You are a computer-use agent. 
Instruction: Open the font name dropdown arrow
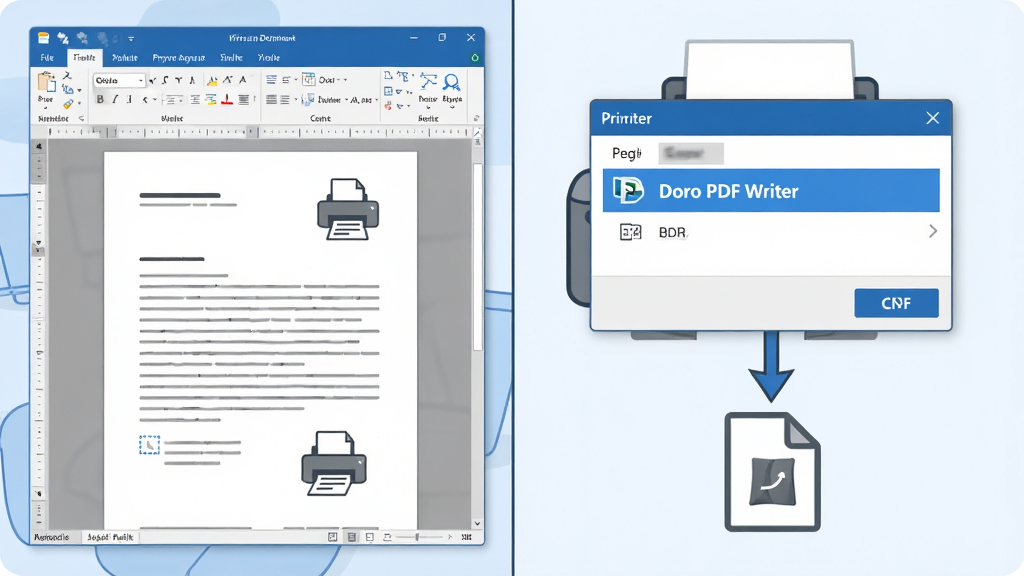tap(140, 80)
